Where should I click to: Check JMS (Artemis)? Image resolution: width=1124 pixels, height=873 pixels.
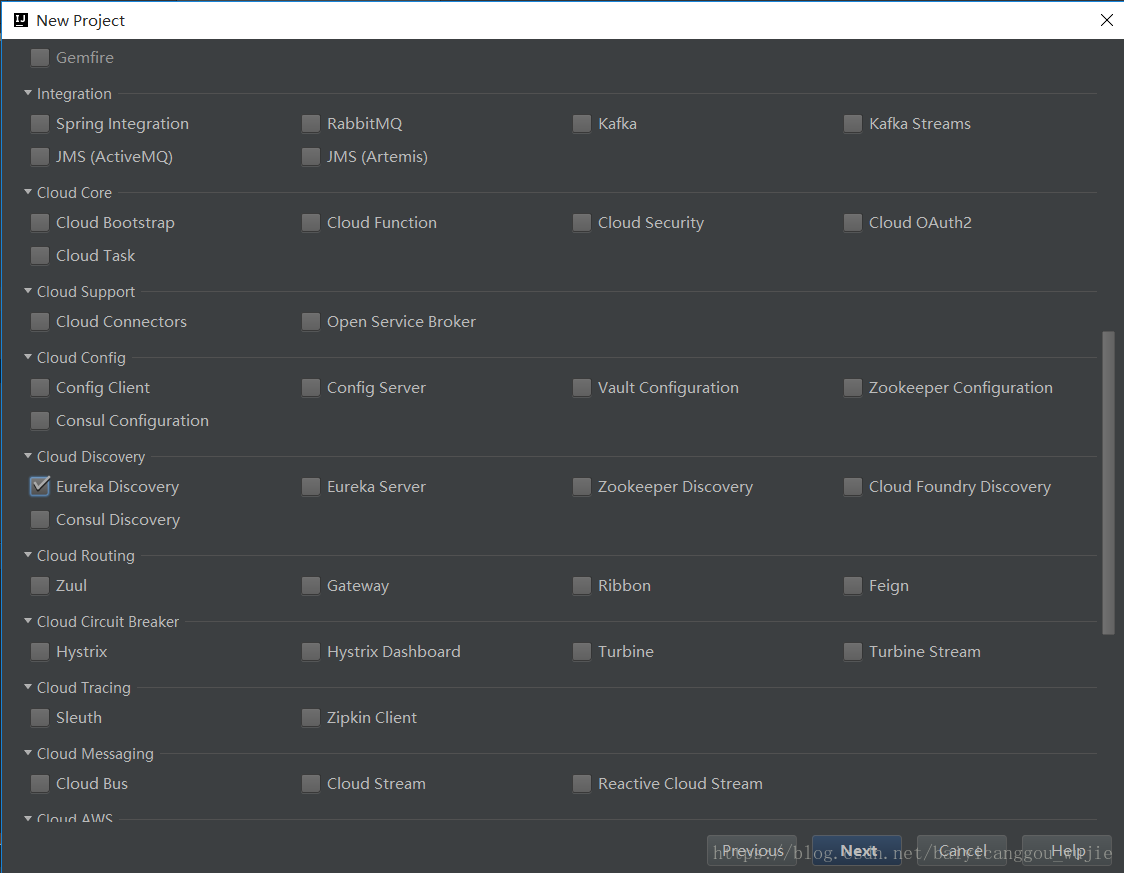(311, 156)
